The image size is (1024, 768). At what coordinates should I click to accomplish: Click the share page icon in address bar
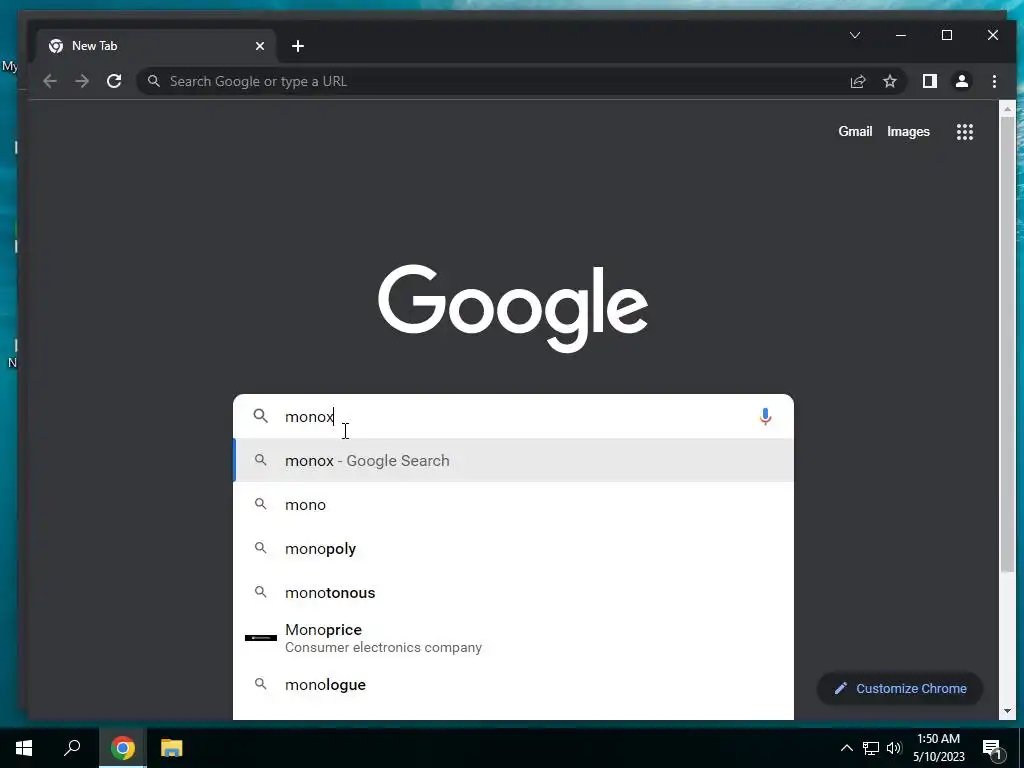pos(857,81)
